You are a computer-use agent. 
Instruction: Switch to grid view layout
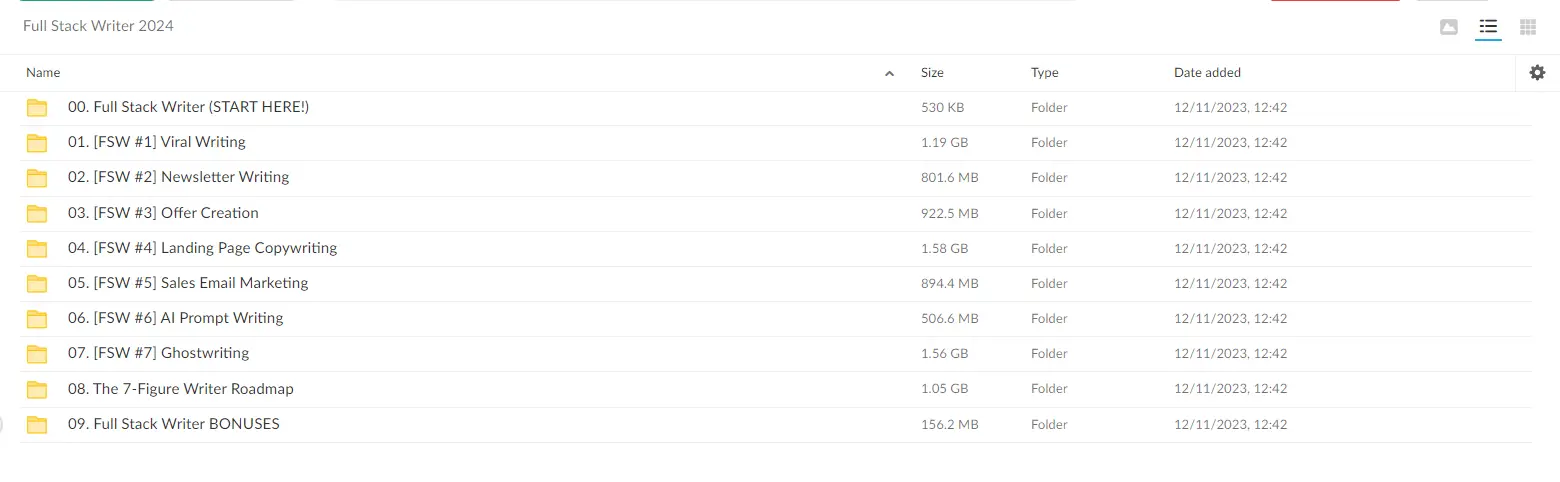click(1528, 27)
